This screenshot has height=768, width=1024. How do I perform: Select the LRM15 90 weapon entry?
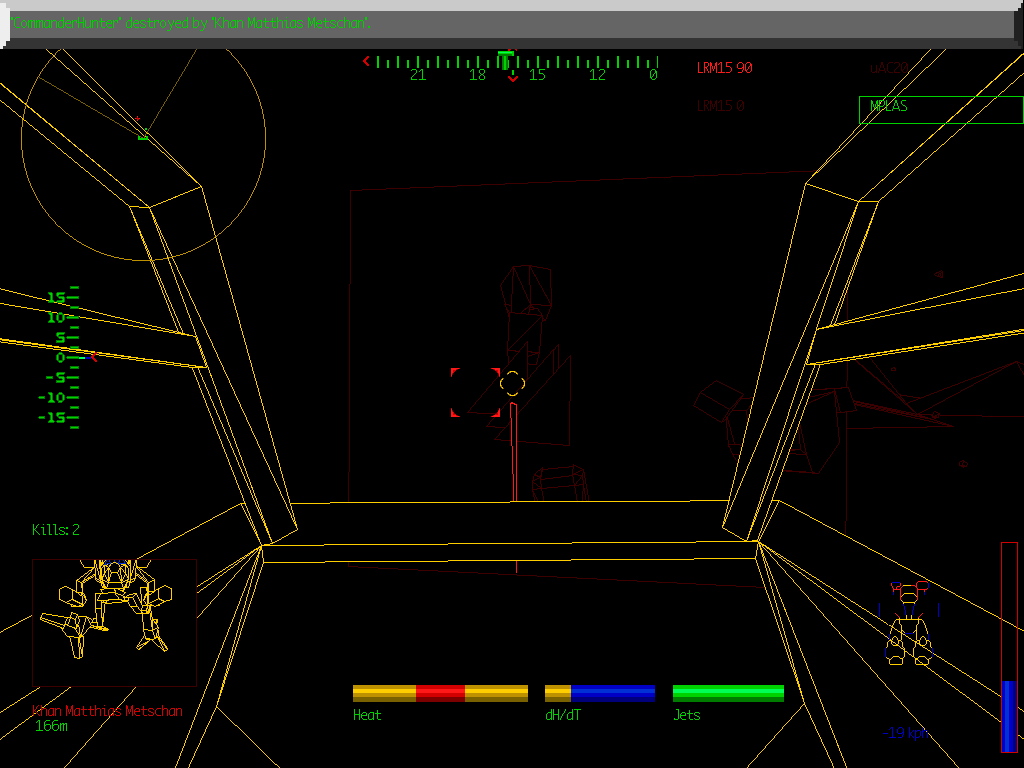point(724,69)
